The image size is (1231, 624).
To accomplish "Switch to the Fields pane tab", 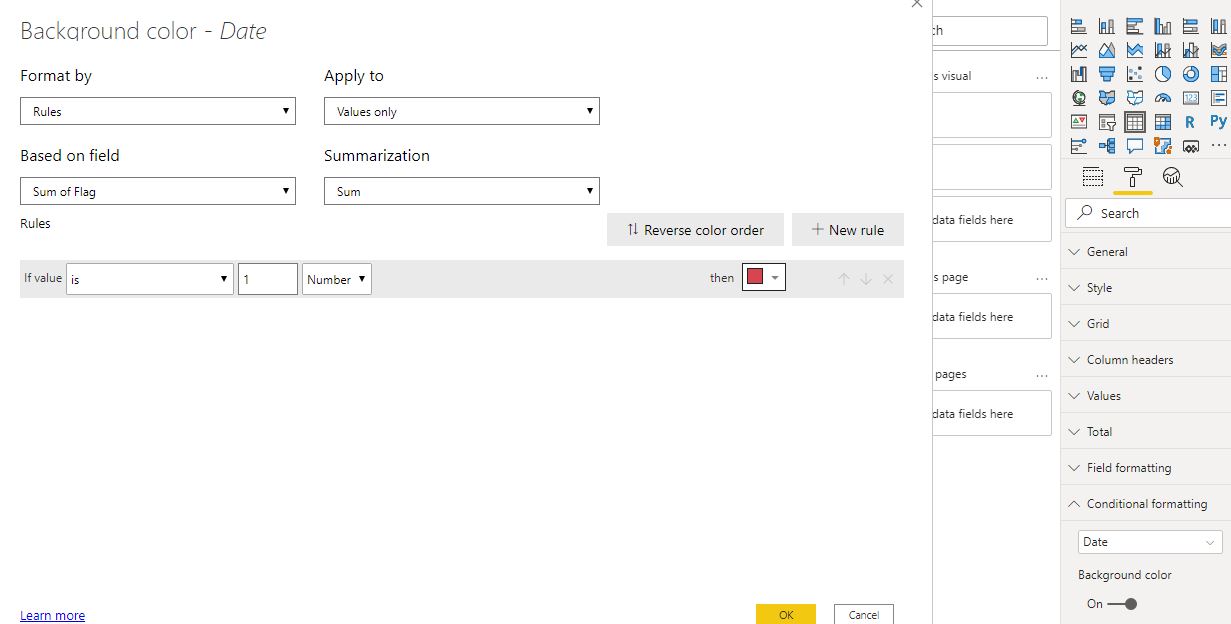I will pos(1093,177).
